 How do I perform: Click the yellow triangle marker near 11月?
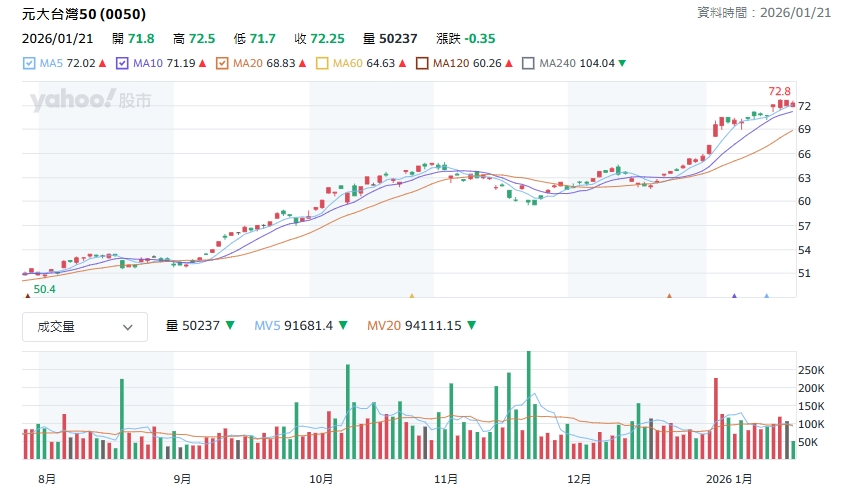click(x=411, y=296)
